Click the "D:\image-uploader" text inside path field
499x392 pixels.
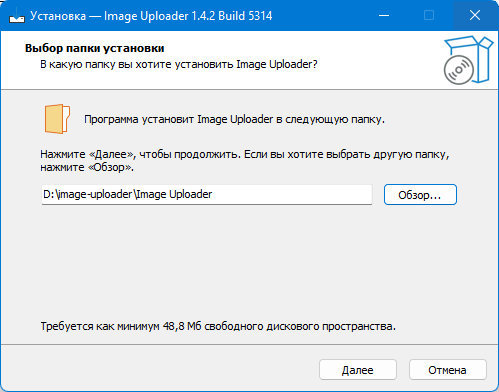(88, 194)
